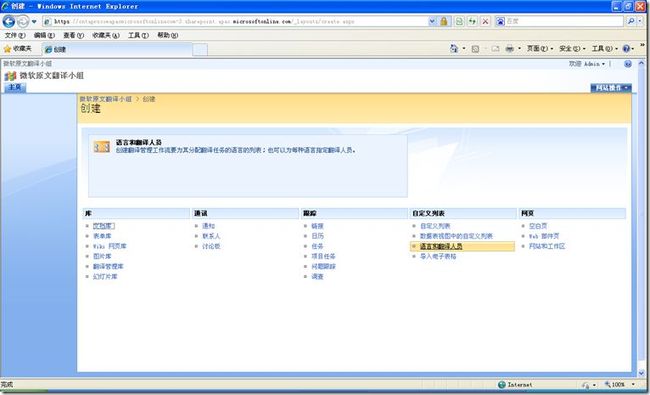
Task: Select the 主页 navigation tab
Action: (15, 87)
